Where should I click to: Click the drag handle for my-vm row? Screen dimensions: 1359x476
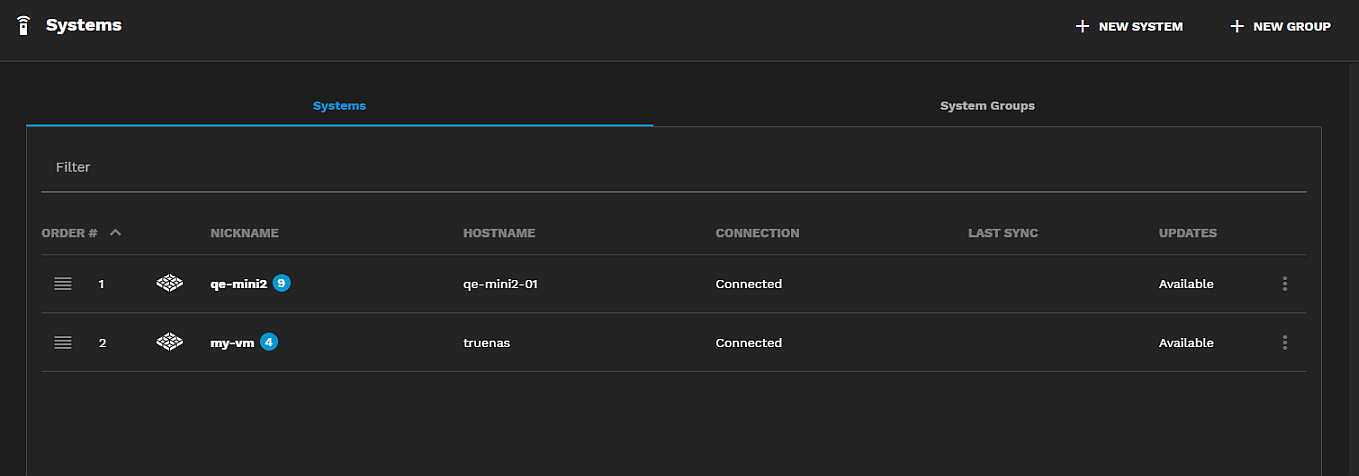click(x=63, y=343)
